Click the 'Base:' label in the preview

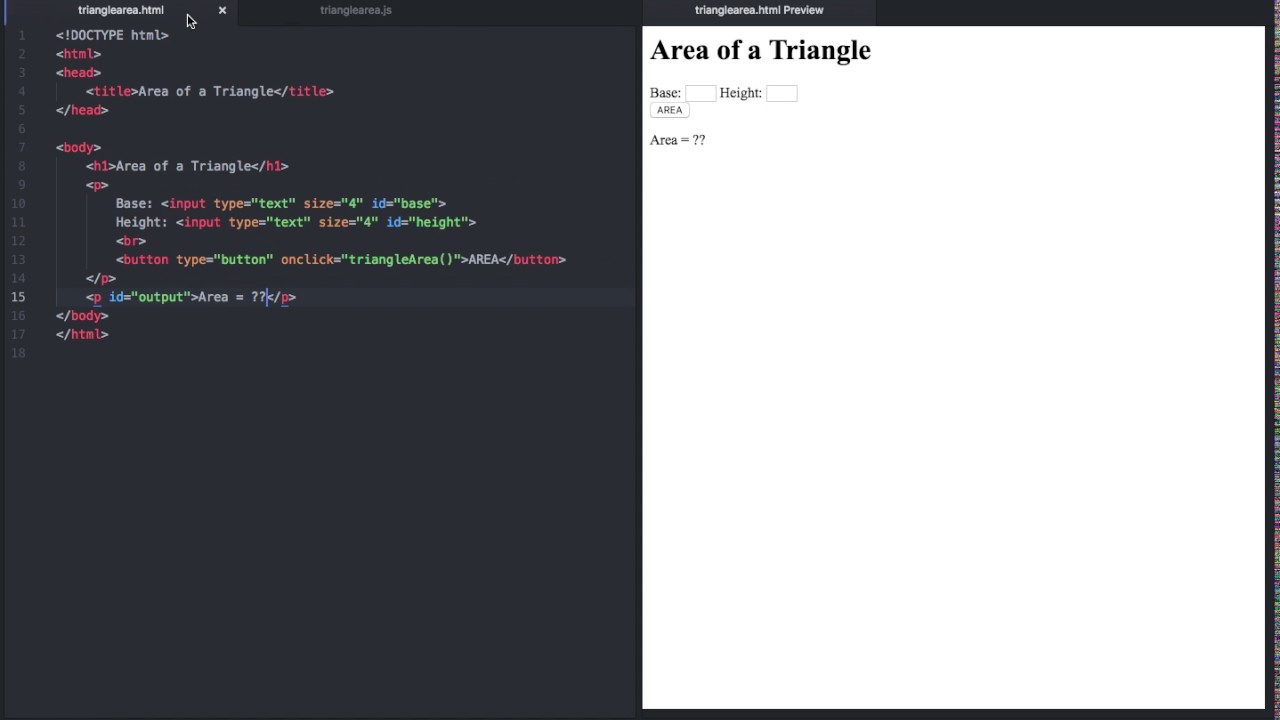click(665, 93)
